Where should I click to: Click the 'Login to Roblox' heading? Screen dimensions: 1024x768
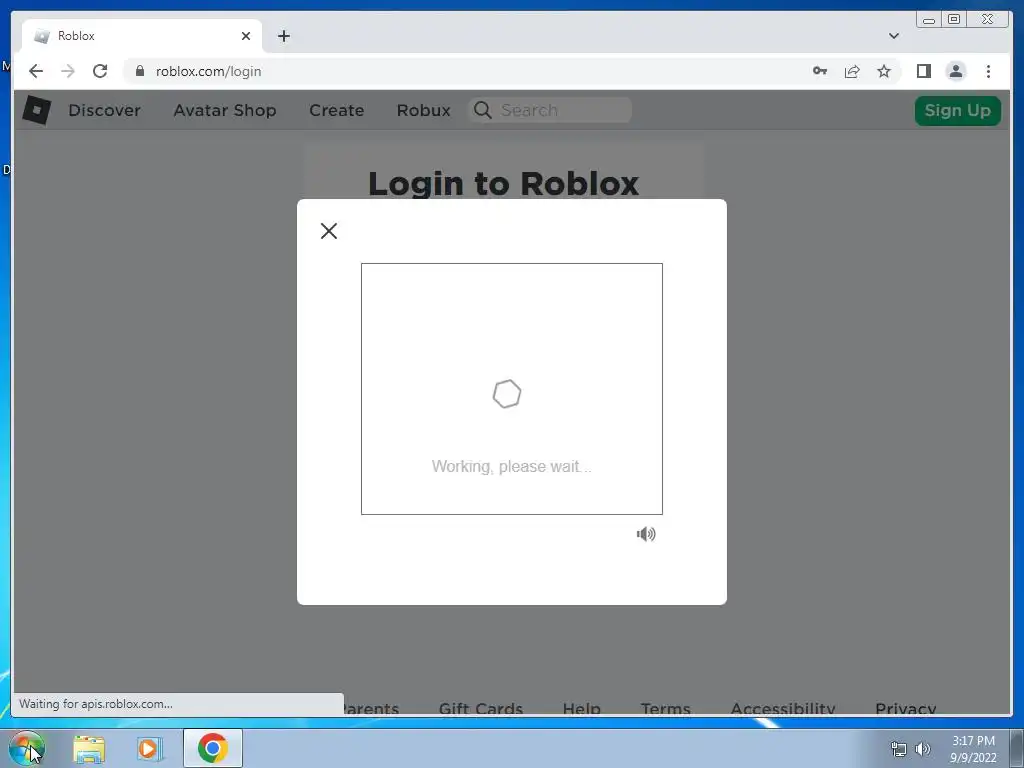pyautogui.click(x=504, y=184)
